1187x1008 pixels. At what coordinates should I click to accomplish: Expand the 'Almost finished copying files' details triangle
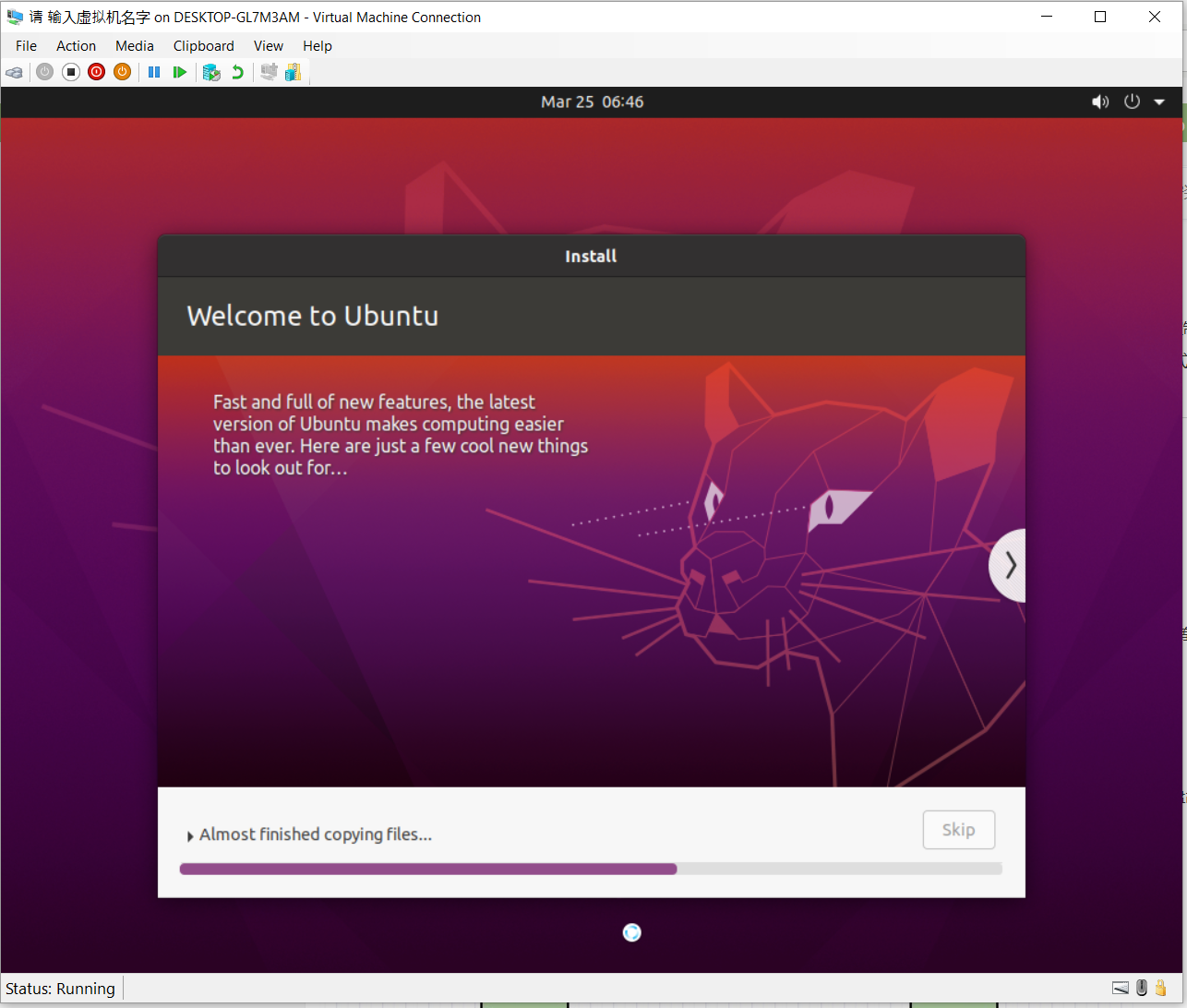(190, 836)
